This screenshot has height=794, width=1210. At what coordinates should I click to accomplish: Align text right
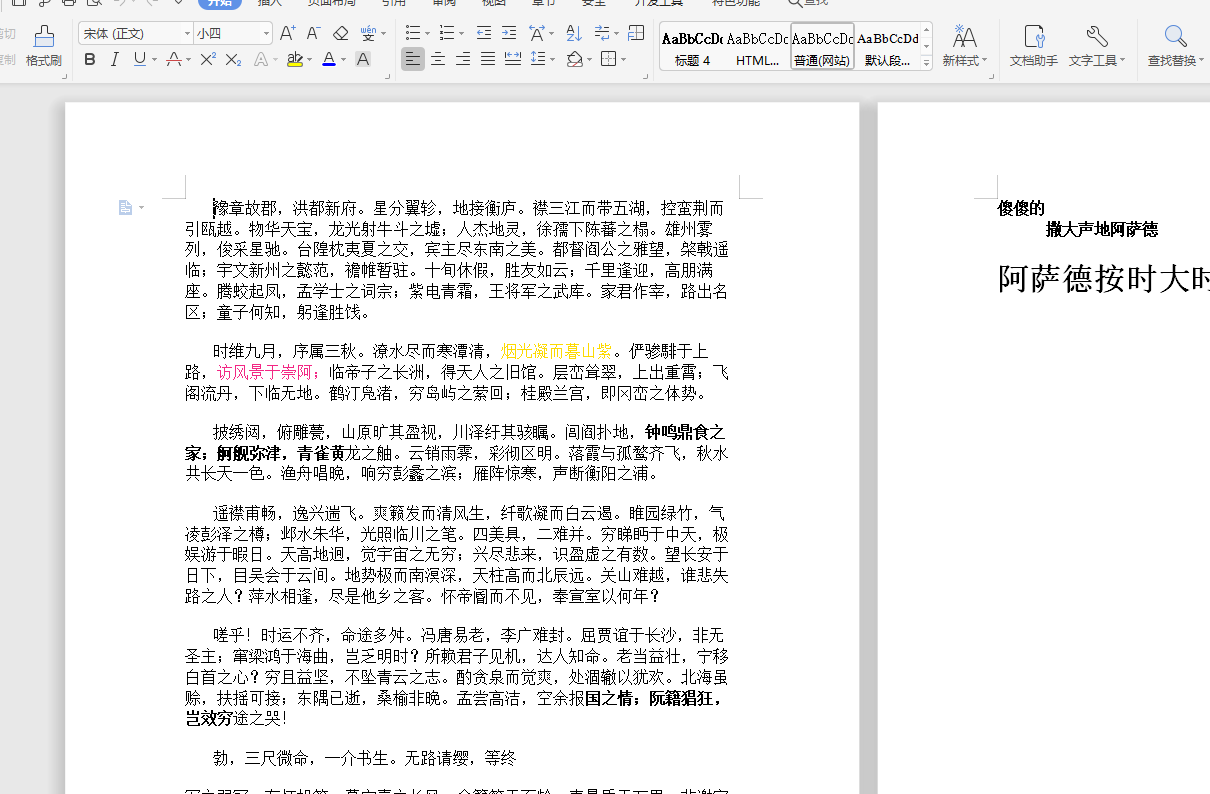(463, 60)
